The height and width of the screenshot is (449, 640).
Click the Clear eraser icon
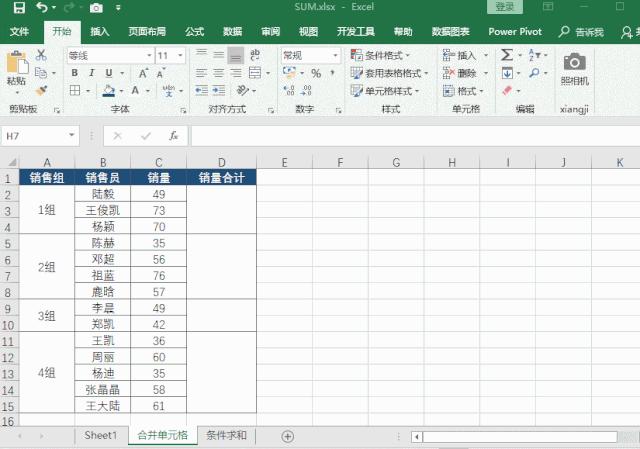507,90
